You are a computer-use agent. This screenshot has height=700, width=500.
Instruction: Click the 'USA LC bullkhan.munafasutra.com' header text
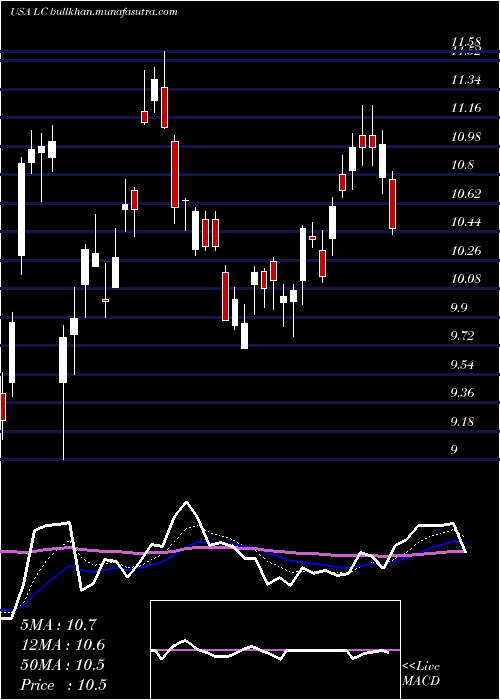click(94, 12)
